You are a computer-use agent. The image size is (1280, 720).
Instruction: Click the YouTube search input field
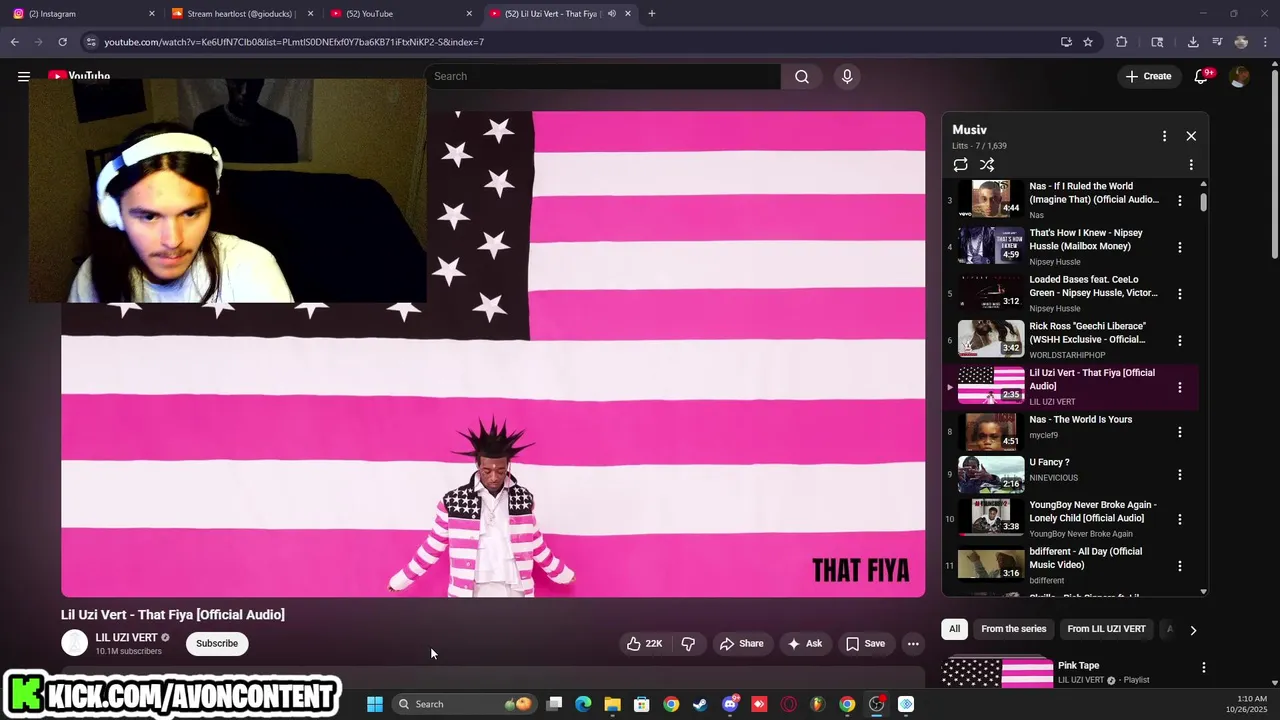(603, 76)
